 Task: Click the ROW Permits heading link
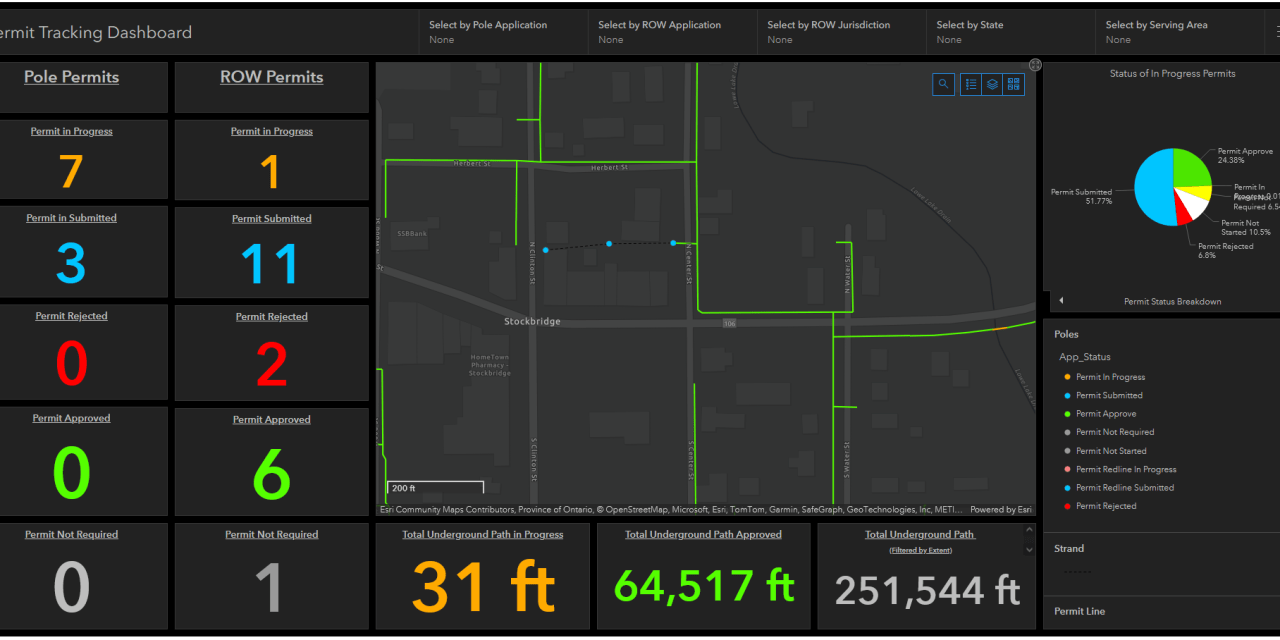[271, 77]
